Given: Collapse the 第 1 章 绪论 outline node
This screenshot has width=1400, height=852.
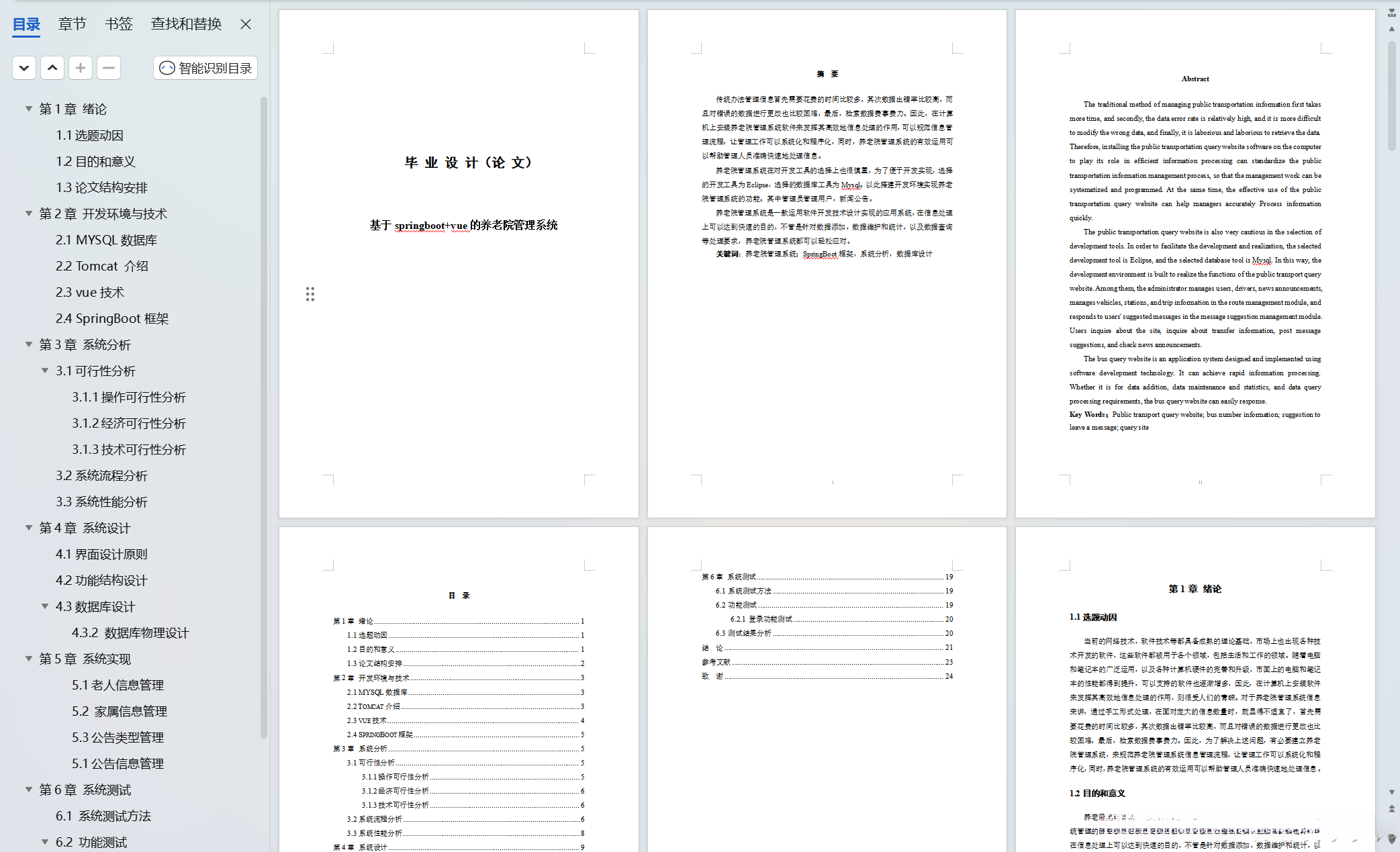Looking at the screenshot, I should pos(29,109).
